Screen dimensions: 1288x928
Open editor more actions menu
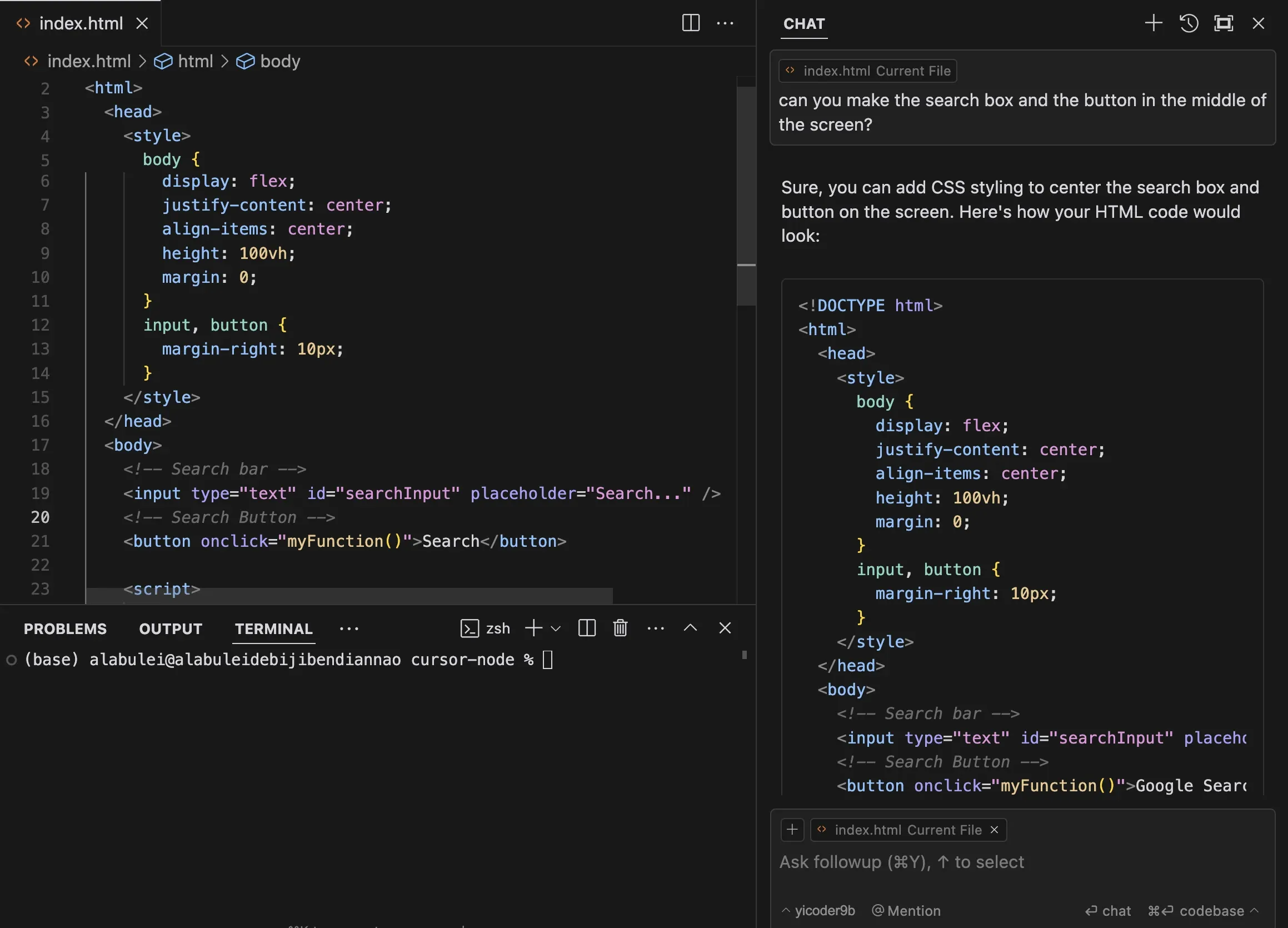[x=725, y=23]
